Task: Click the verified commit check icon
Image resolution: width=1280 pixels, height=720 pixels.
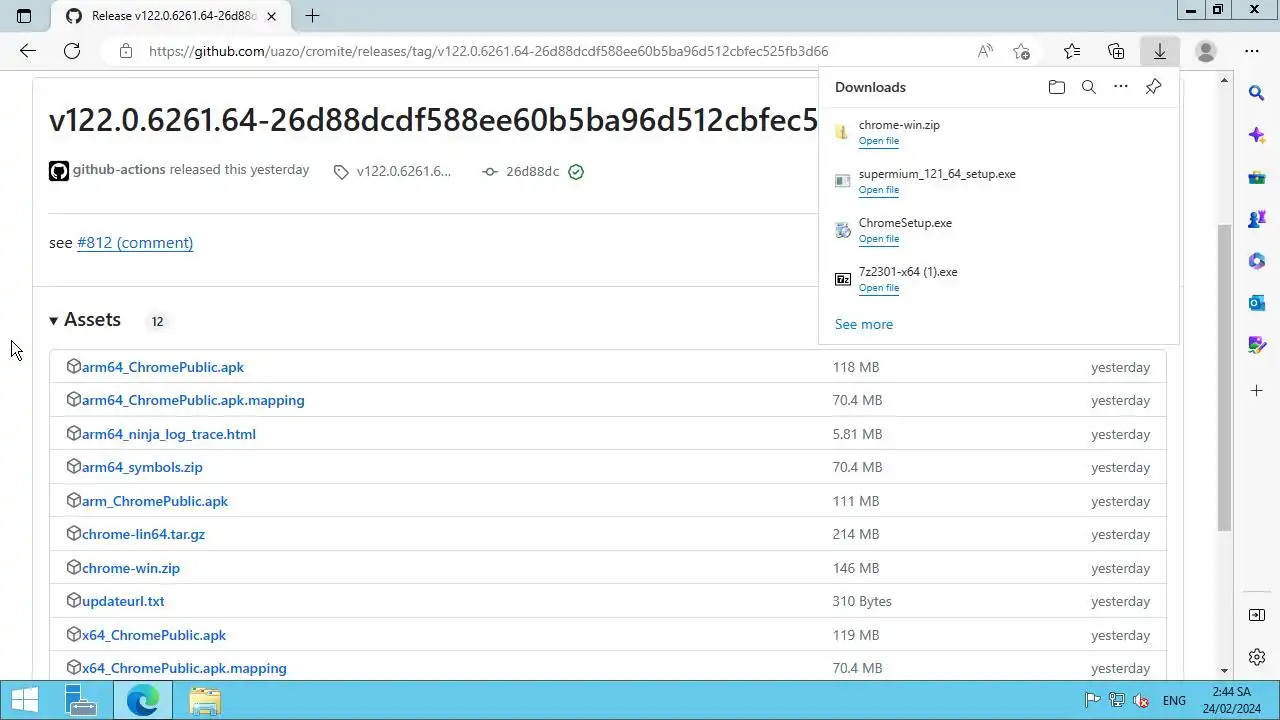Action: tap(576, 172)
